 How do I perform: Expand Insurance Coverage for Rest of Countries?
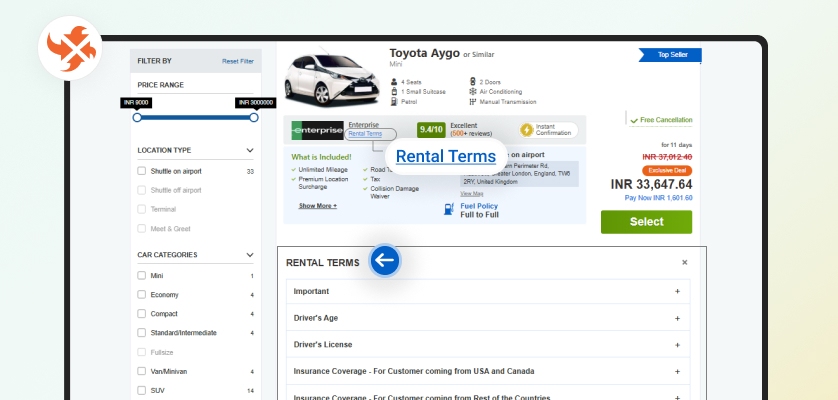tap(488, 395)
